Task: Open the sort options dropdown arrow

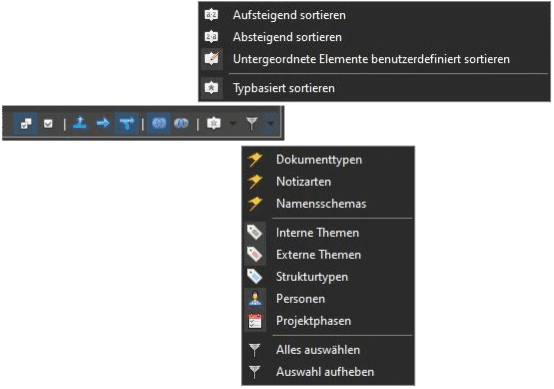Action: pyautogui.click(x=232, y=123)
